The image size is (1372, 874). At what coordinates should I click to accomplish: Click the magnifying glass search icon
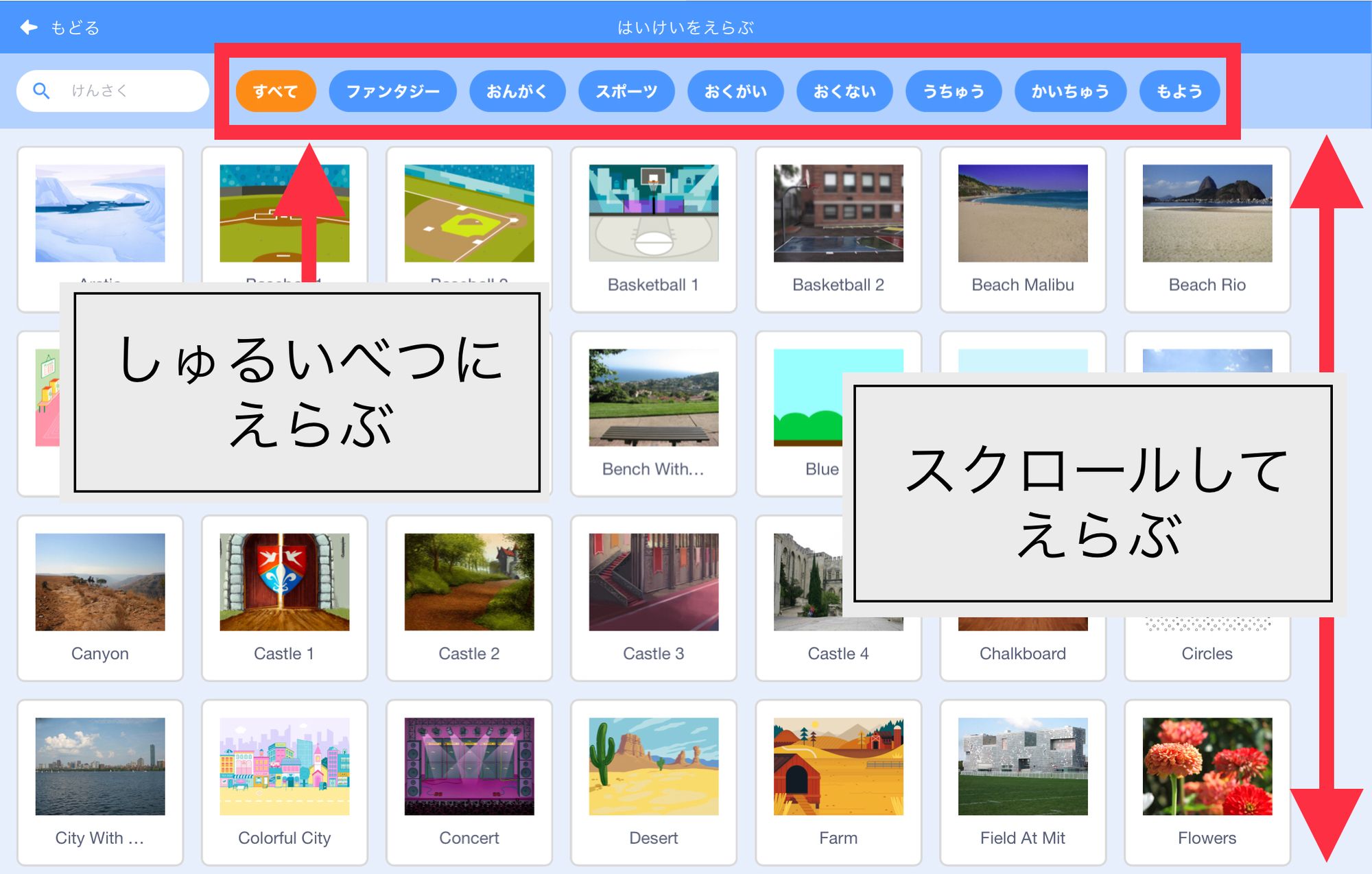click(41, 90)
